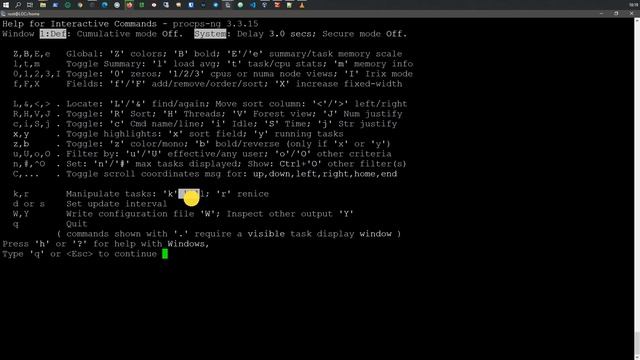Image resolution: width=640 pixels, height=360 pixels.
Task: Click 'summary/task memory scale' text
Action: [336, 54]
